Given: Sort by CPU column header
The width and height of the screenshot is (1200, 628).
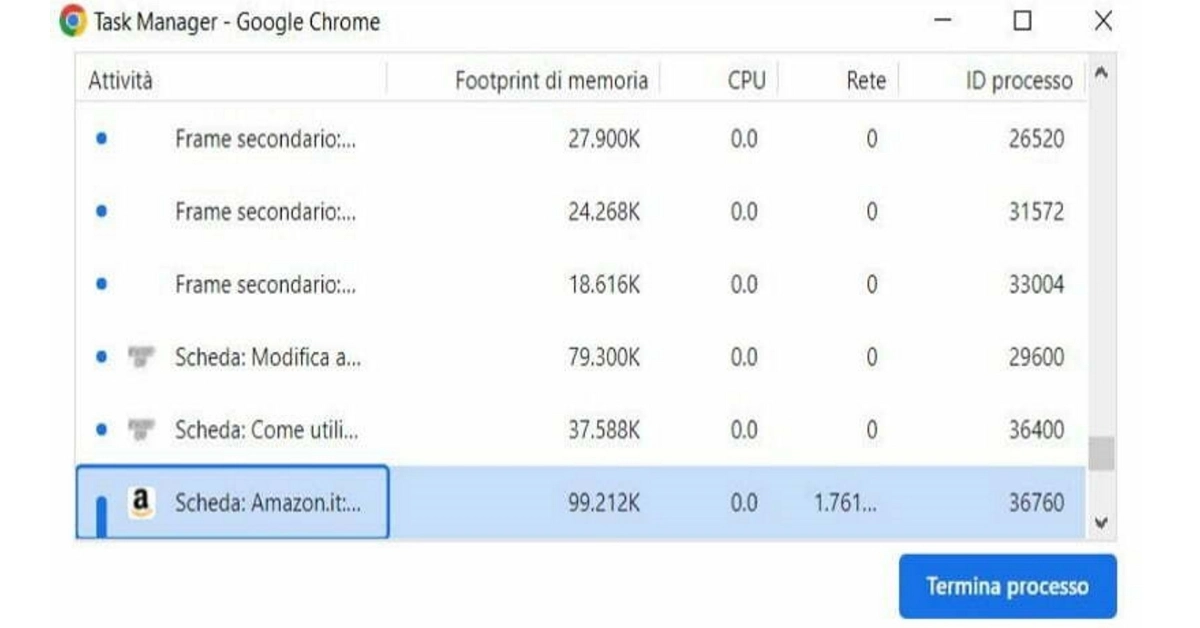Looking at the screenshot, I should [746, 81].
